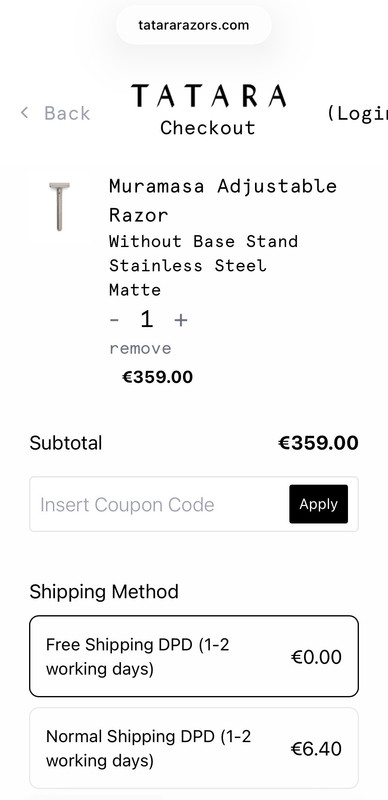Click the item price €359.00
The image size is (388, 800).
pyautogui.click(x=157, y=377)
